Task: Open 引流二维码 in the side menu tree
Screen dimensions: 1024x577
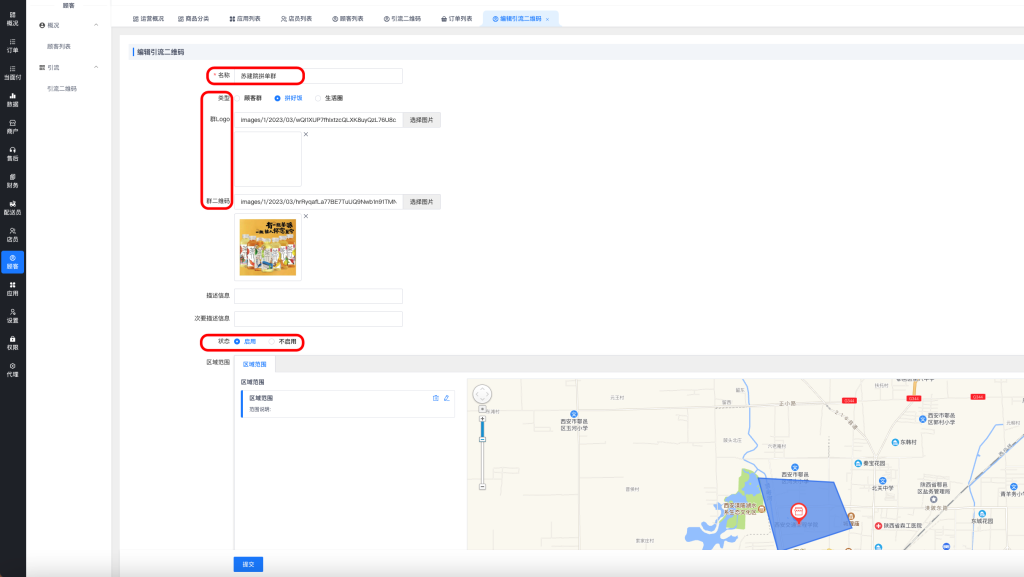Action: tap(62, 89)
